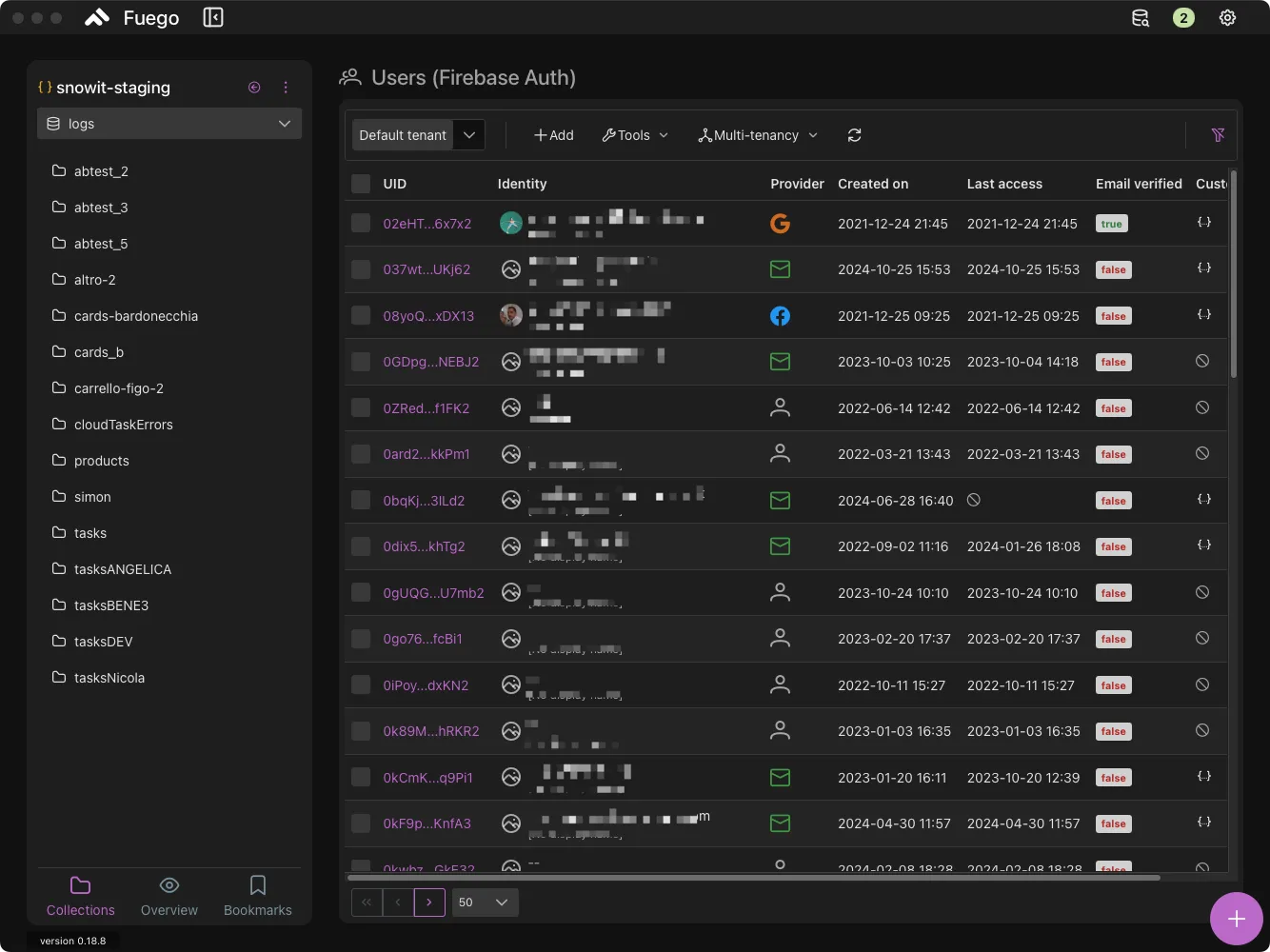Check the select-all checkbox in the table header
The width and height of the screenshot is (1270, 952).
(361, 184)
